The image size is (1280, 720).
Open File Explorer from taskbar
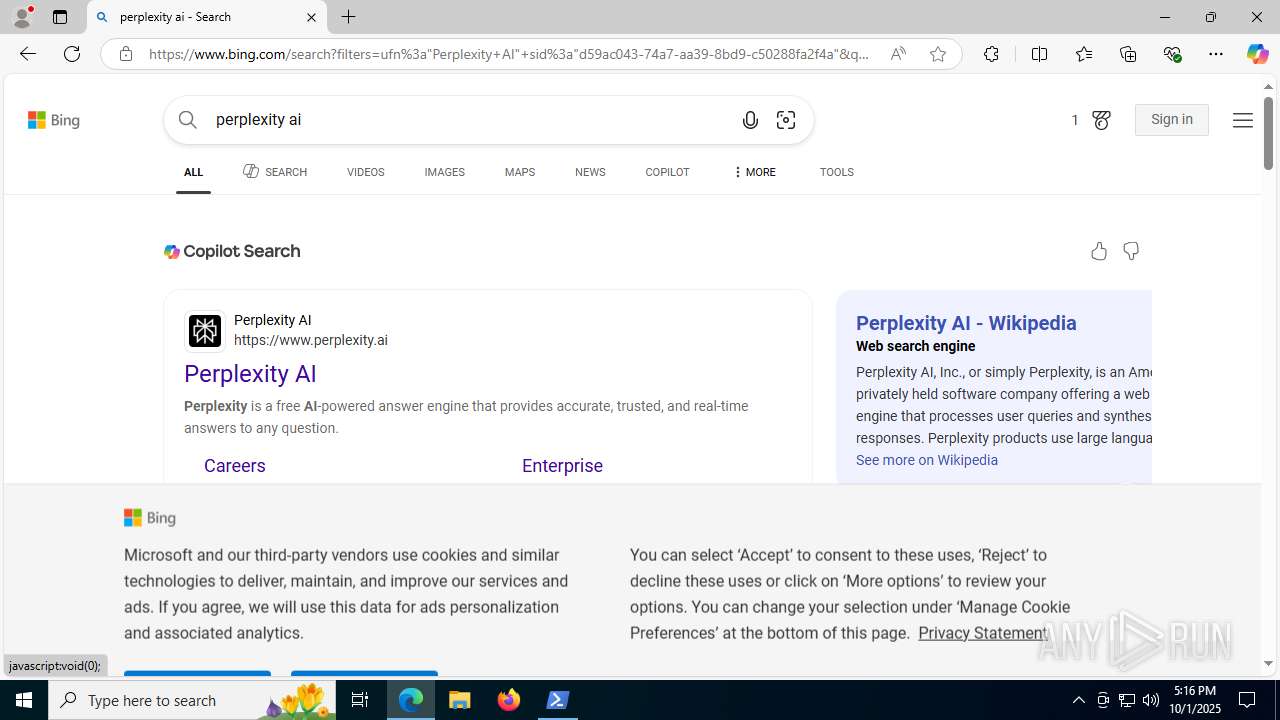point(460,700)
